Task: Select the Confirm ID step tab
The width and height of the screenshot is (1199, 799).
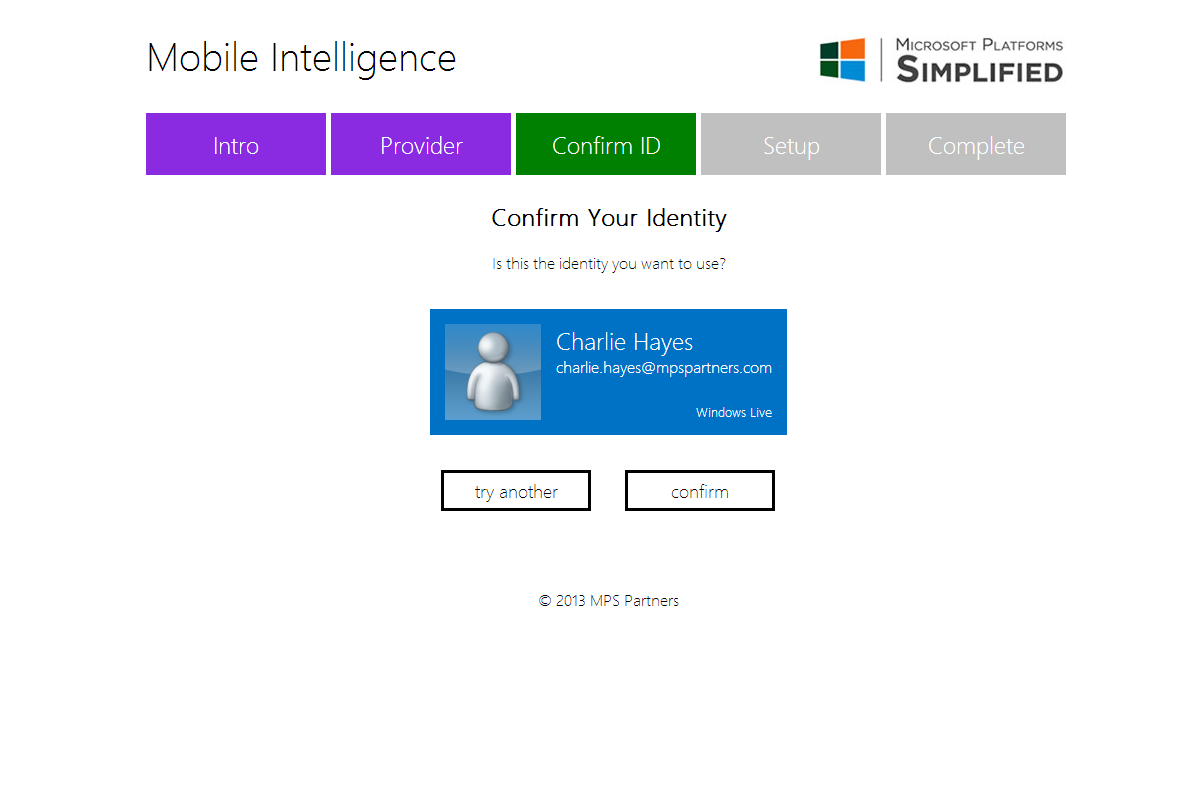Action: click(x=606, y=145)
